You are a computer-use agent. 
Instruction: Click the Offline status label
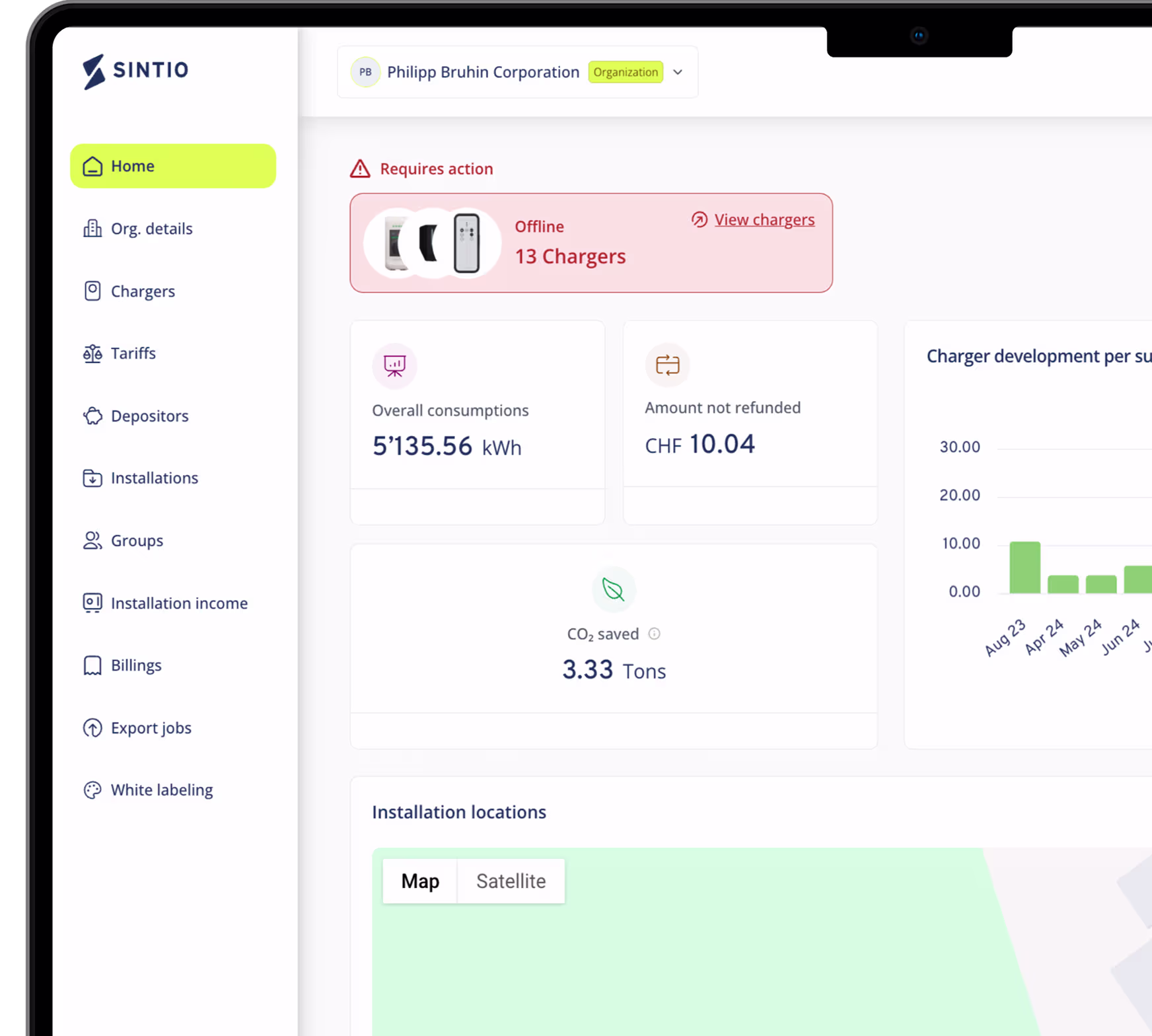[x=539, y=227]
